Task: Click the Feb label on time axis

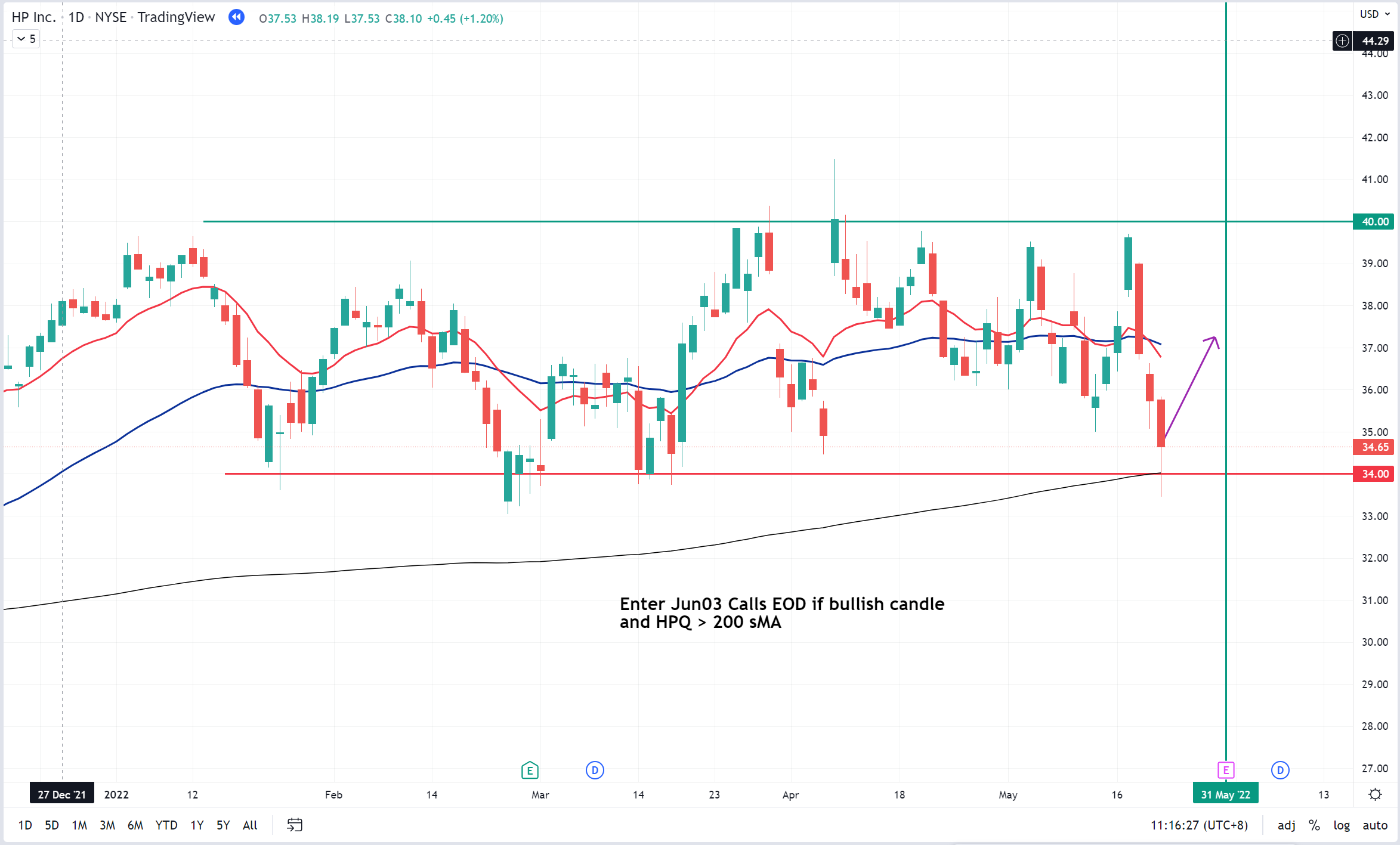Action: pos(333,794)
